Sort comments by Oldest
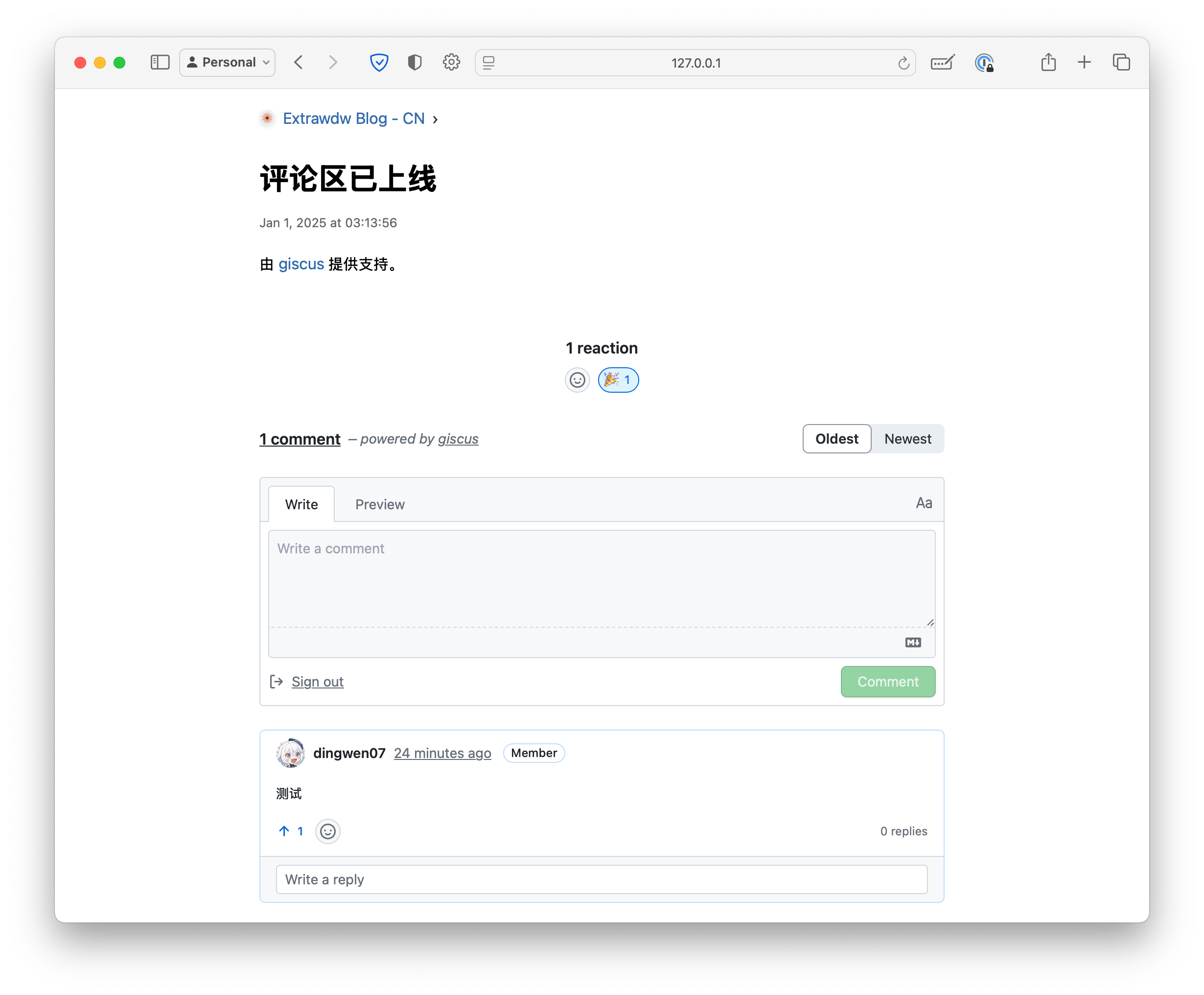 pos(836,438)
